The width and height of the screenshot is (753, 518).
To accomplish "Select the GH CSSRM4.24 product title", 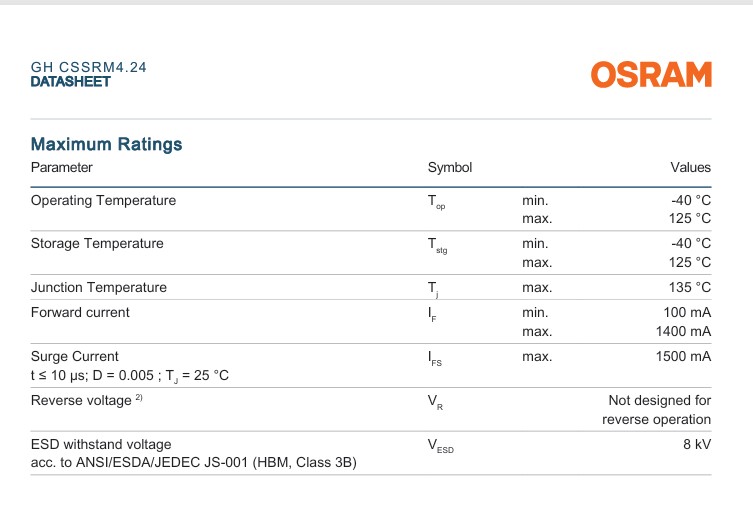I will tap(88, 67).
